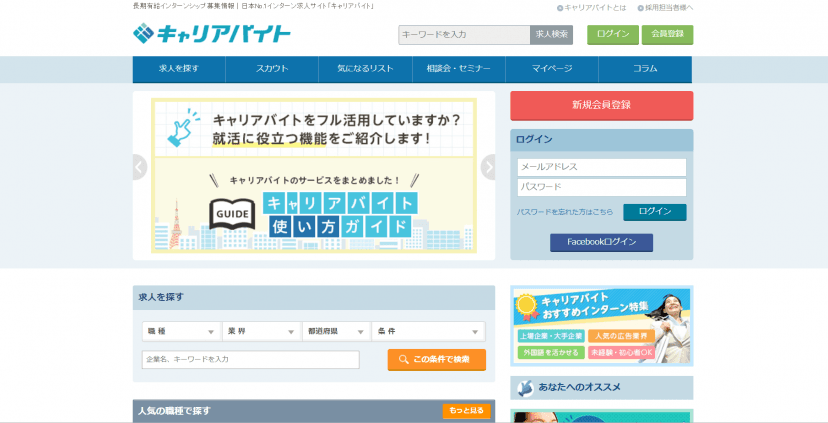Screen dimensions: 828x423
Task: Go to the スカウト navigation tab
Action: click(272, 69)
